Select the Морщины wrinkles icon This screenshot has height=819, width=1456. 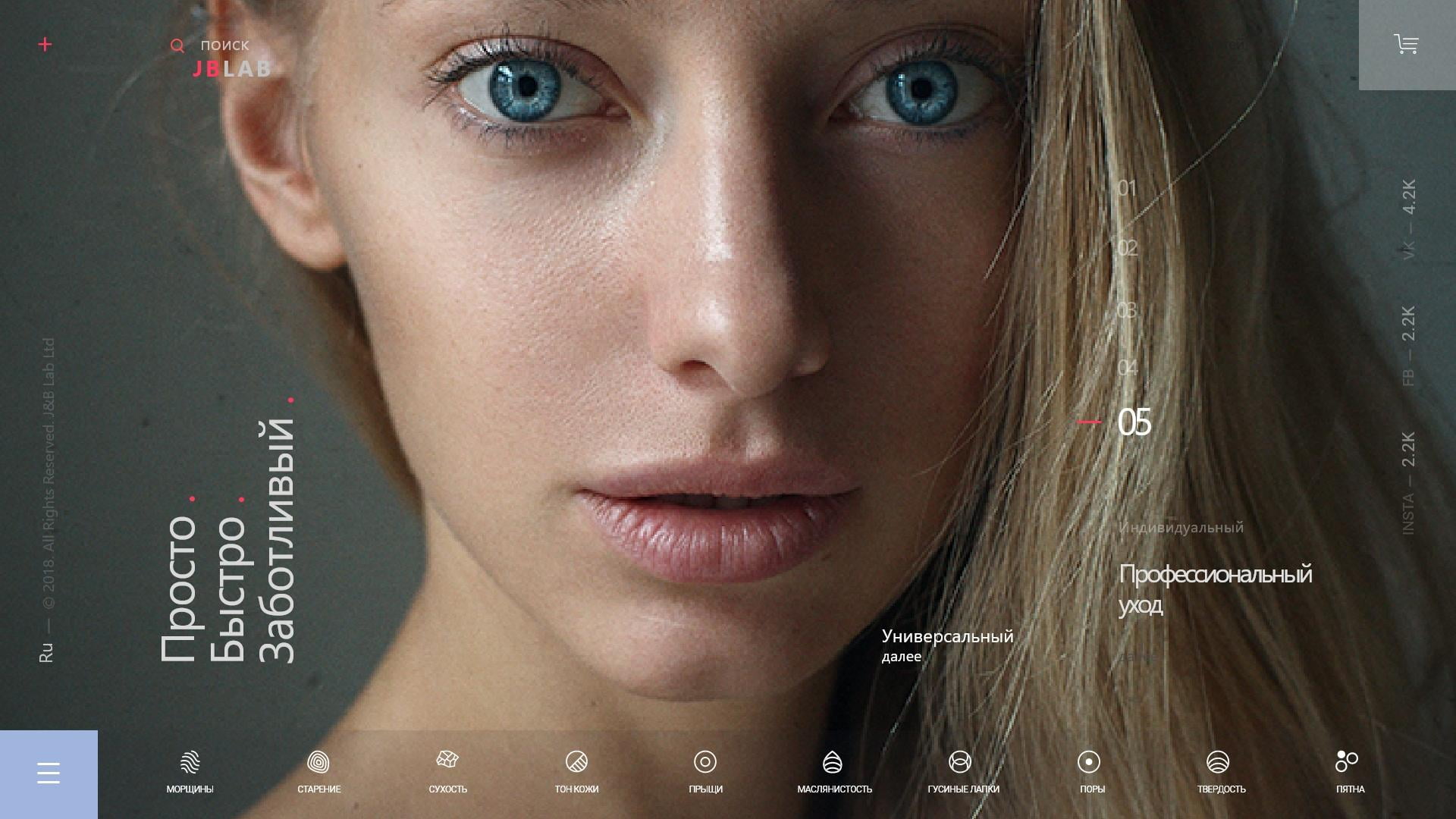point(190,761)
